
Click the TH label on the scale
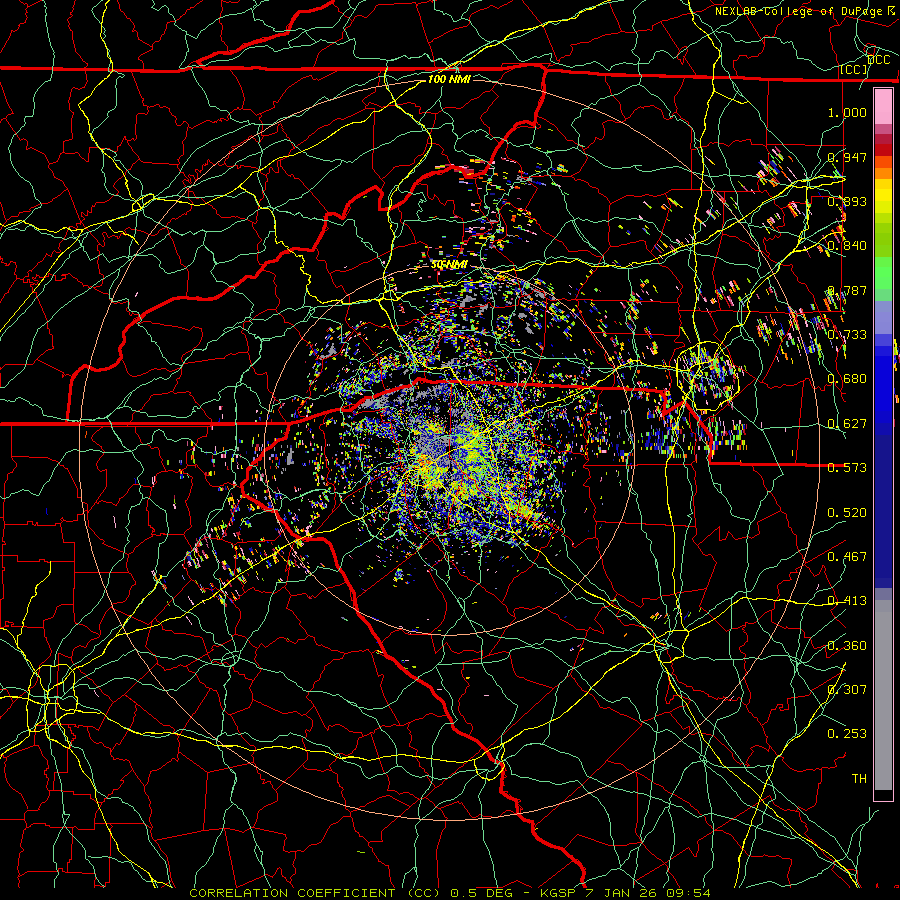pos(859,779)
